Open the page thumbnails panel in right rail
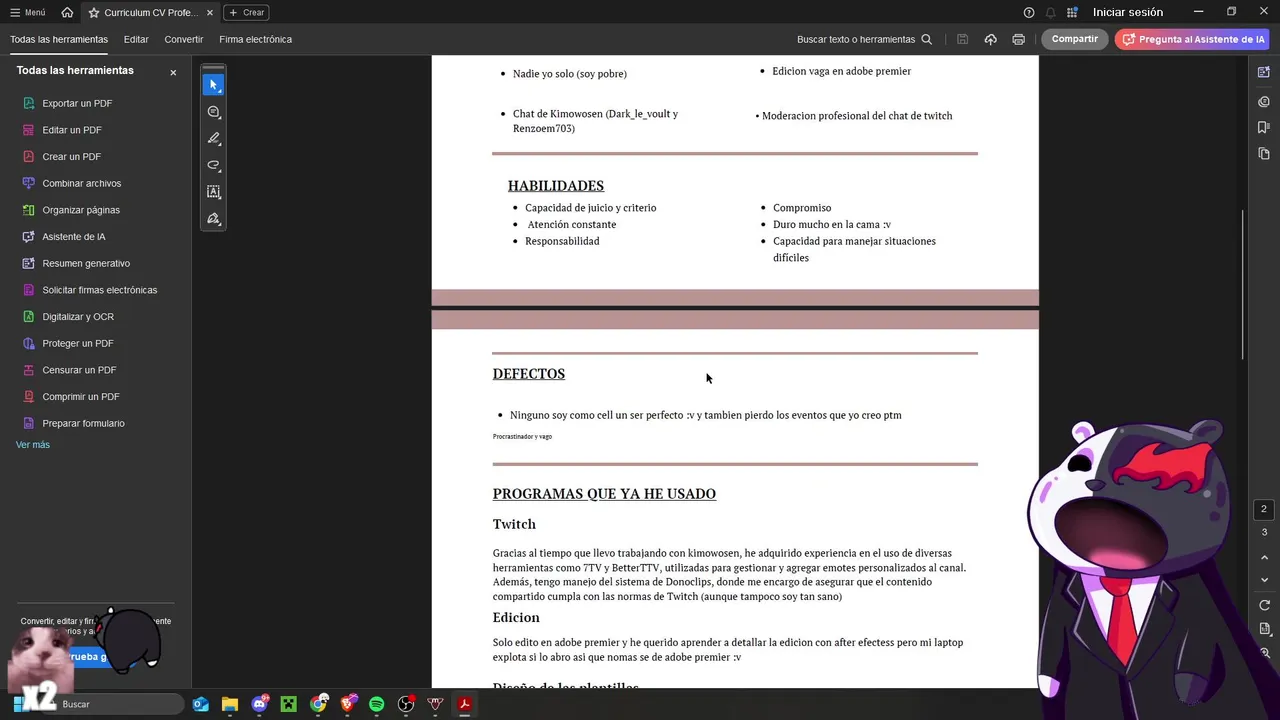This screenshot has width=1280, height=720. [x=1264, y=154]
